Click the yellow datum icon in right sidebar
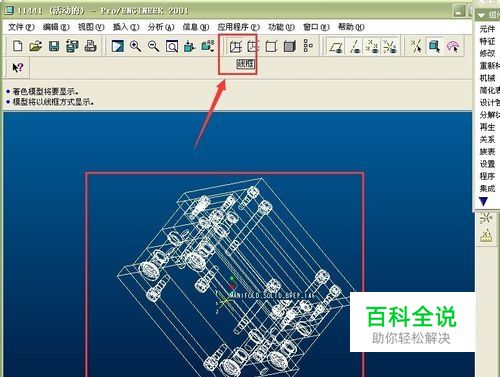Screen dimensions: 500x377 click(486, 236)
